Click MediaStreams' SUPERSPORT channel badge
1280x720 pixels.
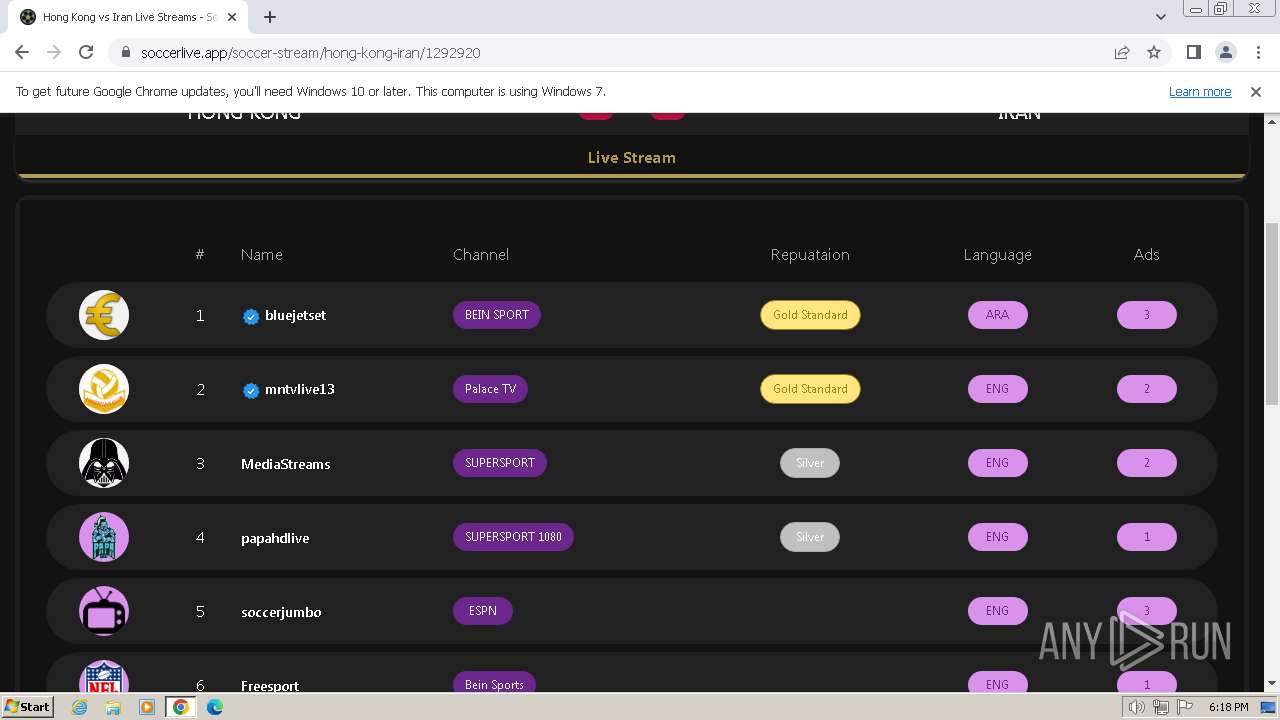click(500, 463)
